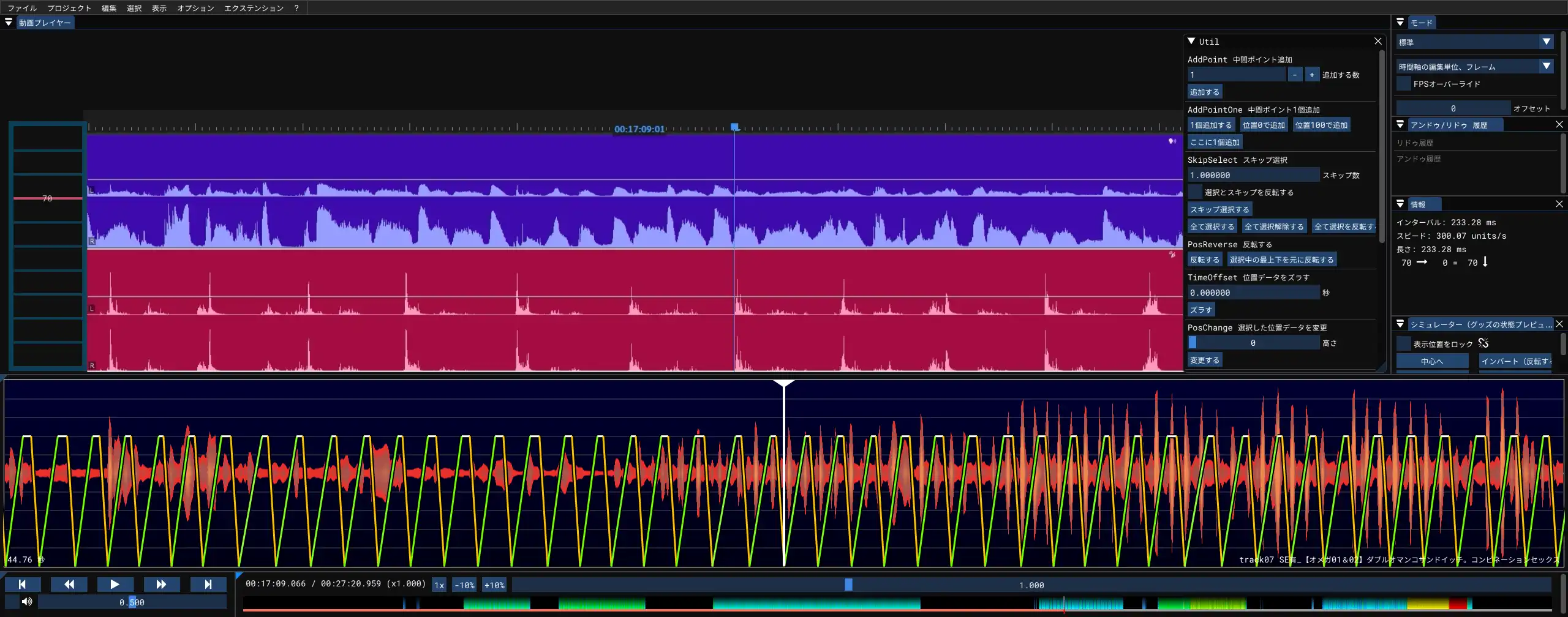
Task: Reset playback speed with the 1x button
Action: pos(439,585)
